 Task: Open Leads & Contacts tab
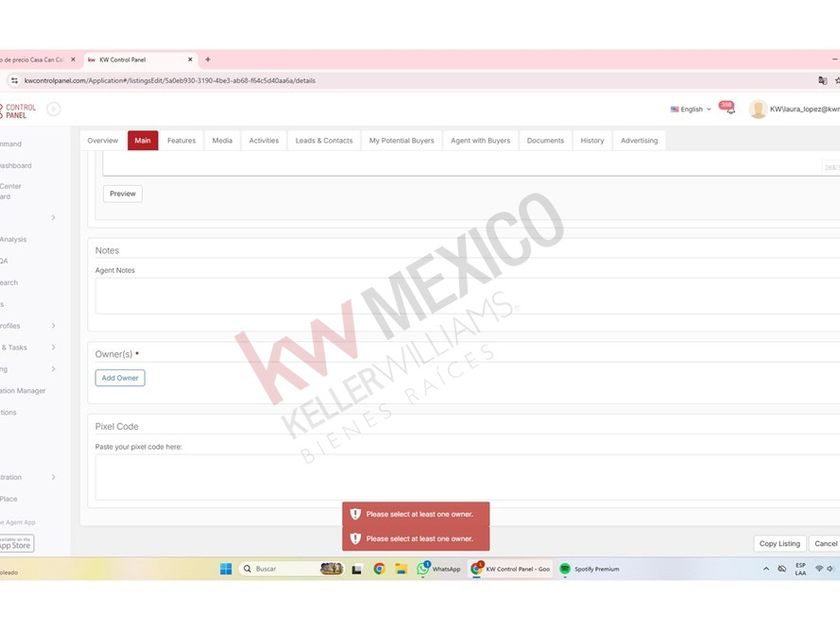coord(324,140)
